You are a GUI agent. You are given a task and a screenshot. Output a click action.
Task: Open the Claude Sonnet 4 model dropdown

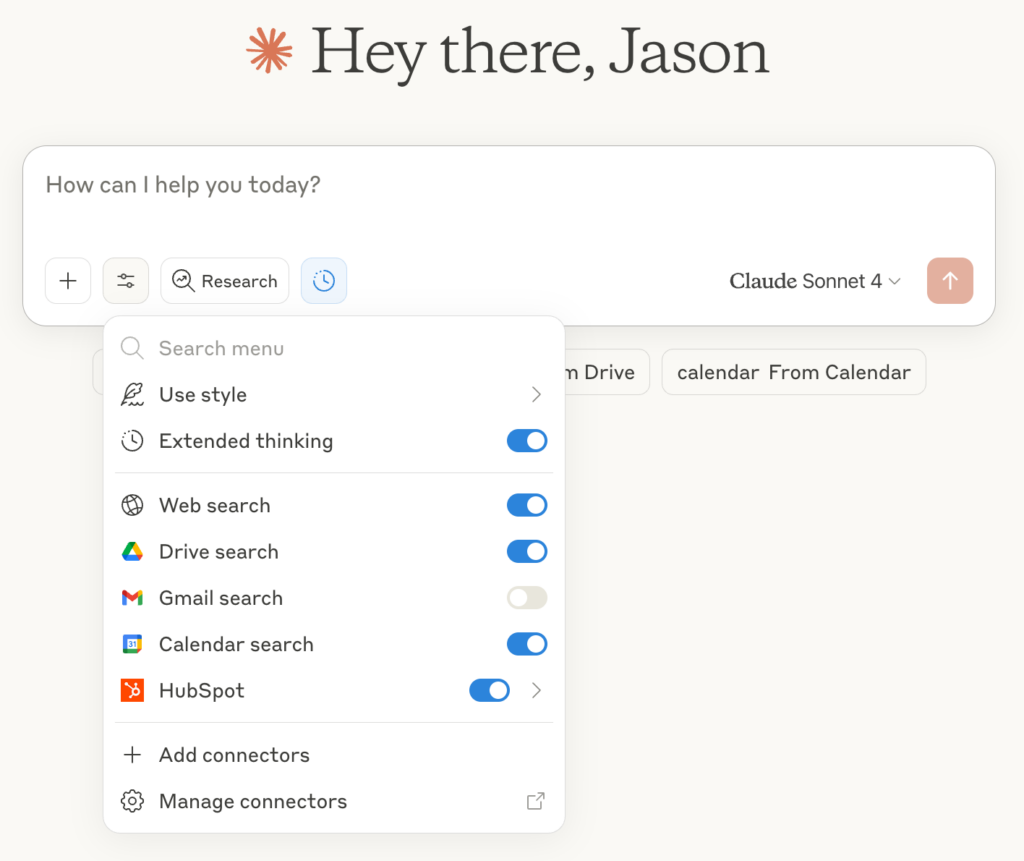click(815, 281)
